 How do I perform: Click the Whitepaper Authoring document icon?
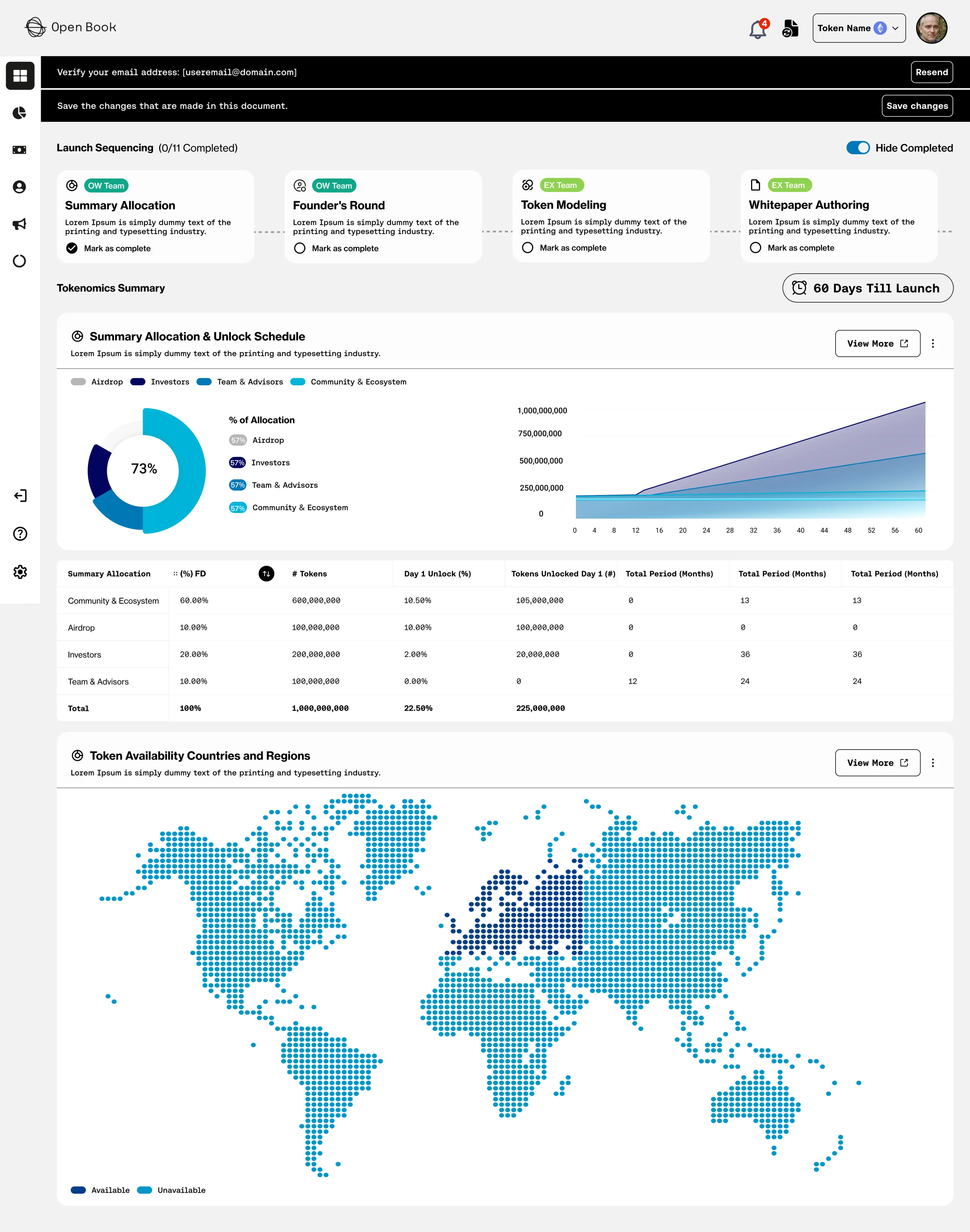(x=755, y=185)
